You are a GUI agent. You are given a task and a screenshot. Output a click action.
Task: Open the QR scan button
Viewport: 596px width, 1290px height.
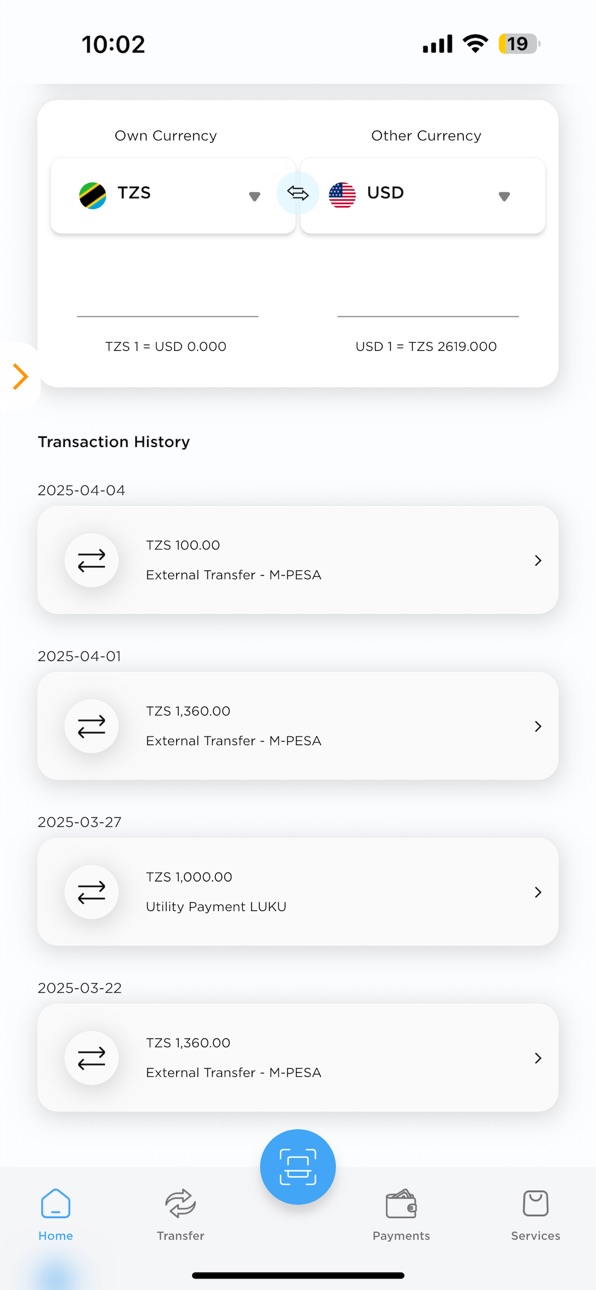(x=298, y=1167)
